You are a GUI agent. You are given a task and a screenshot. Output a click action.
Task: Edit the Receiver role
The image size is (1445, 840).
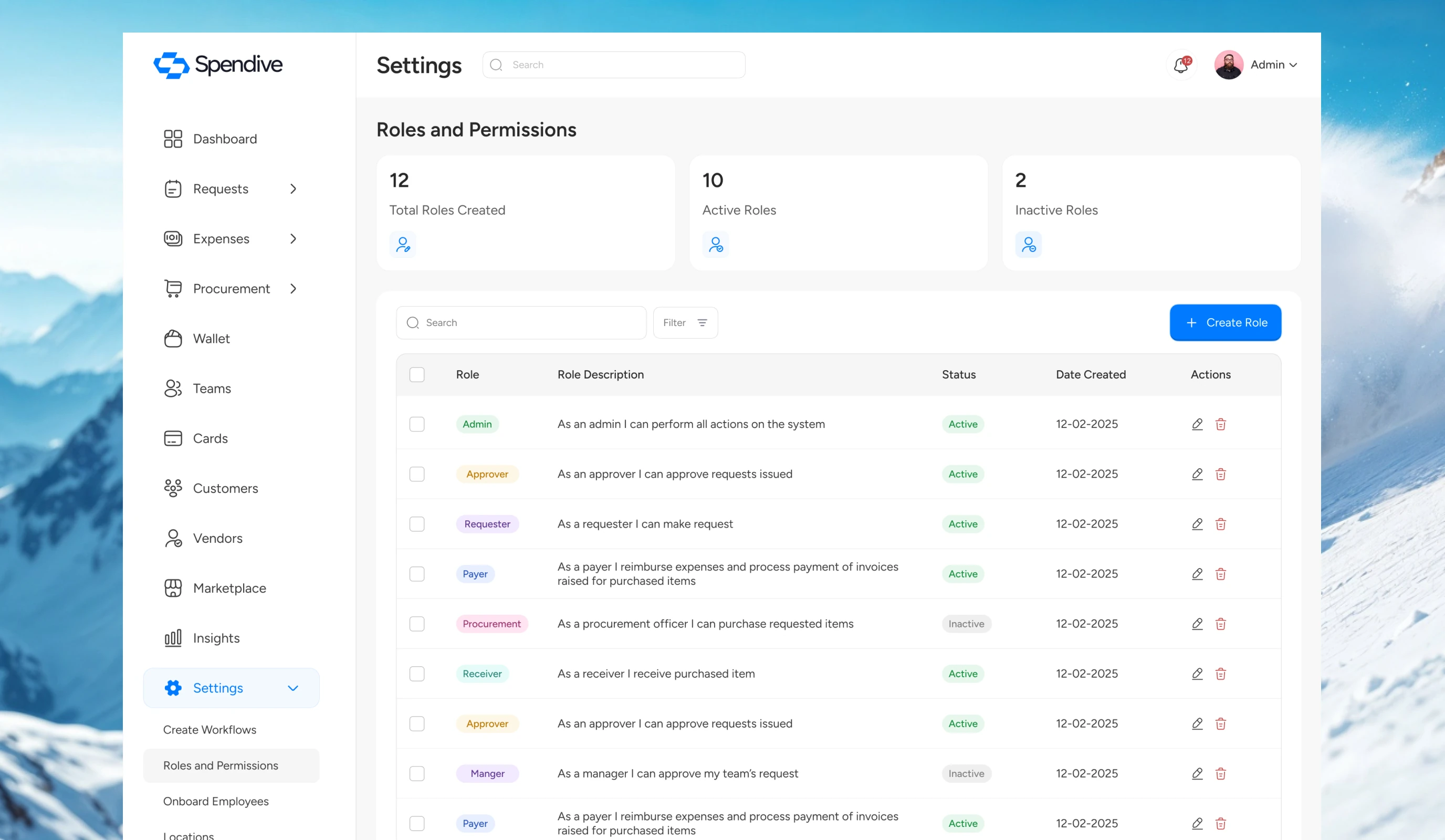pos(1197,674)
